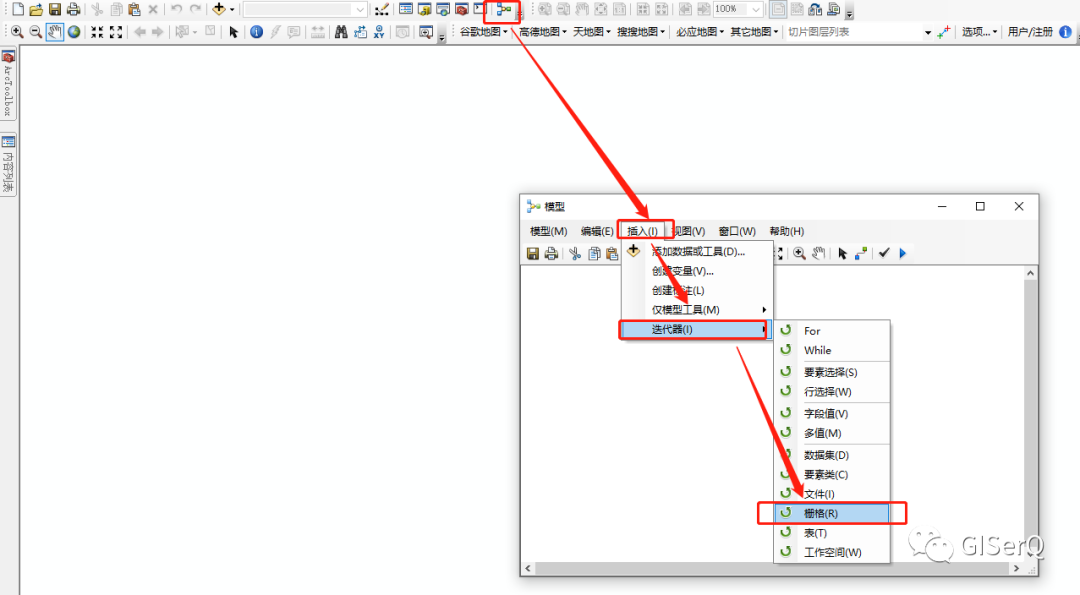Click the blue info icon after 用户/注册
1080x595 pixels.
1065,32
